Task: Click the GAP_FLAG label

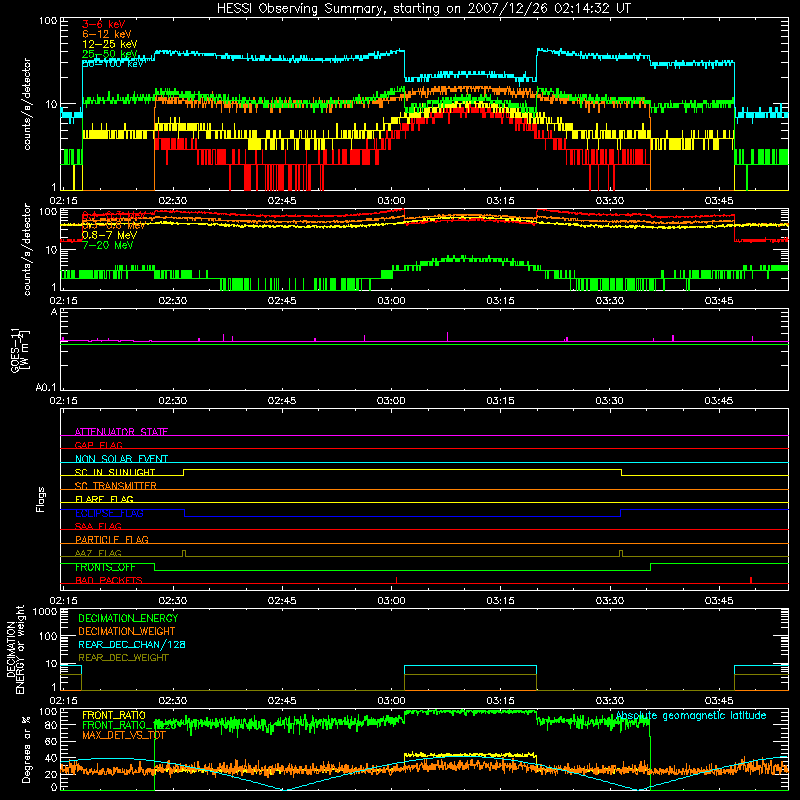Action: (98, 445)
